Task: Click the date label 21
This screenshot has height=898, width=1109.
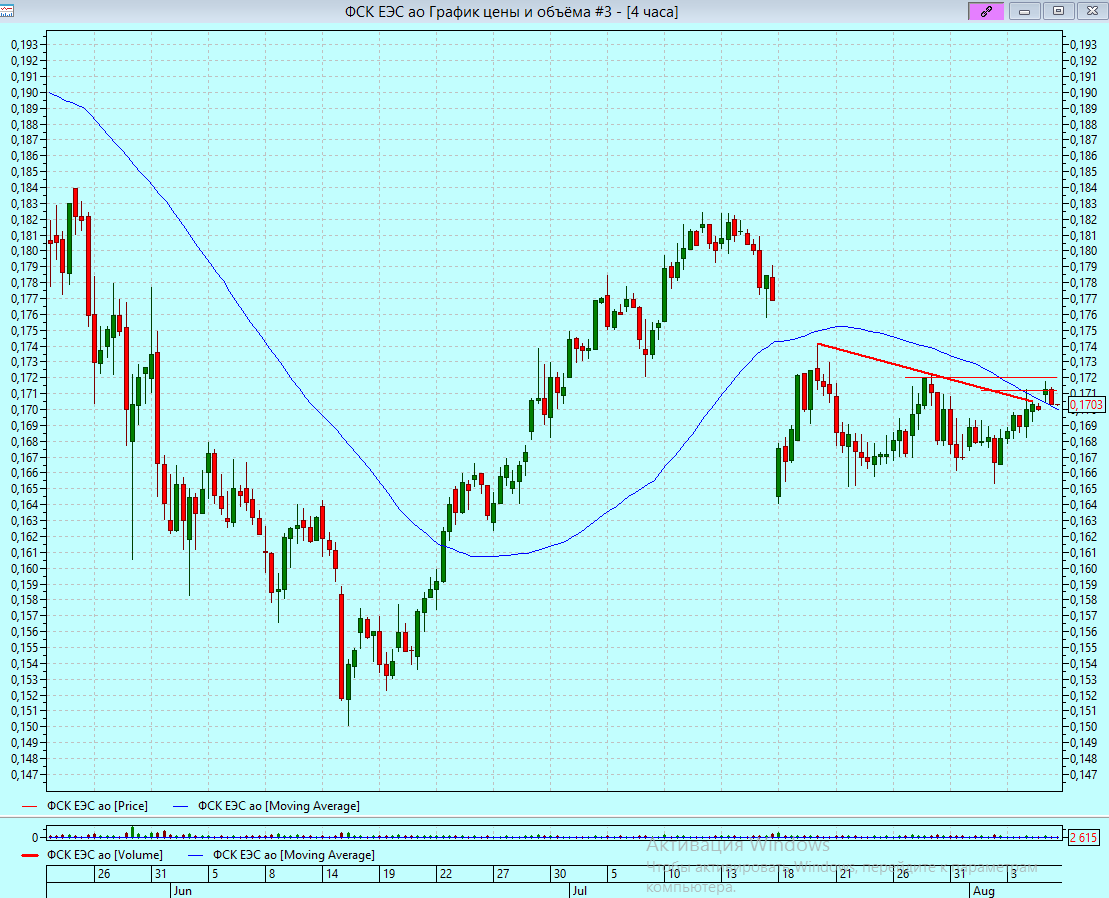Action: [845, 873]
